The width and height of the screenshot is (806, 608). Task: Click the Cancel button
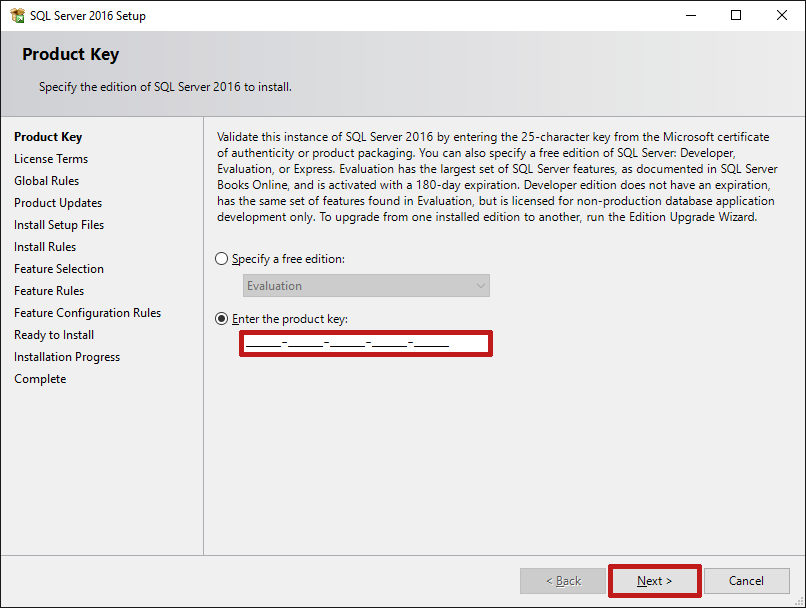tap(746, 581)
